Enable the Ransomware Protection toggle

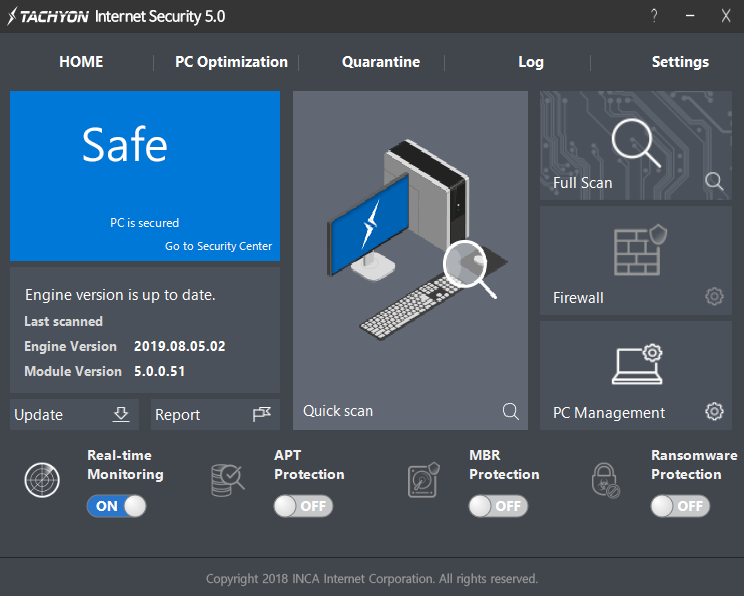click(x=680, y=506)
